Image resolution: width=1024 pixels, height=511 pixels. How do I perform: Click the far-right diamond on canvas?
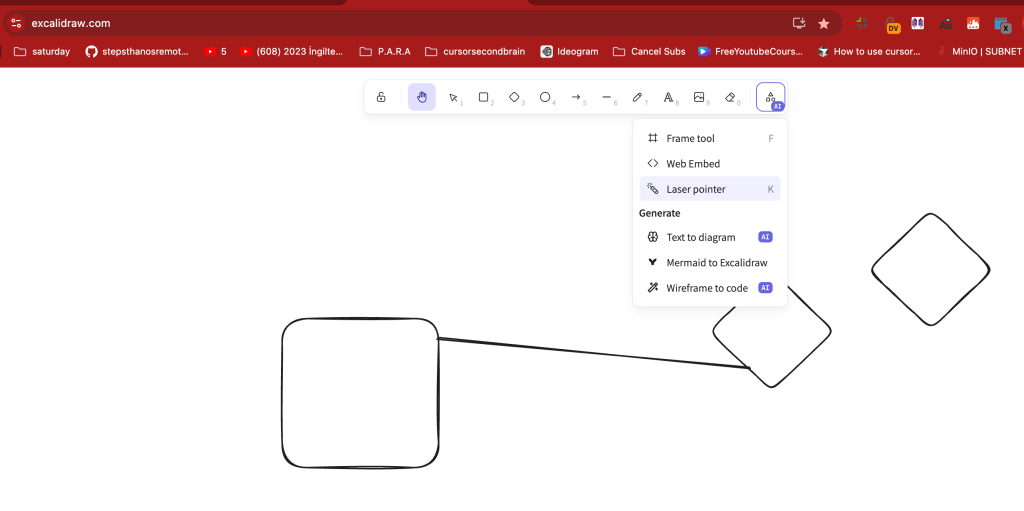tap(931, 269)
